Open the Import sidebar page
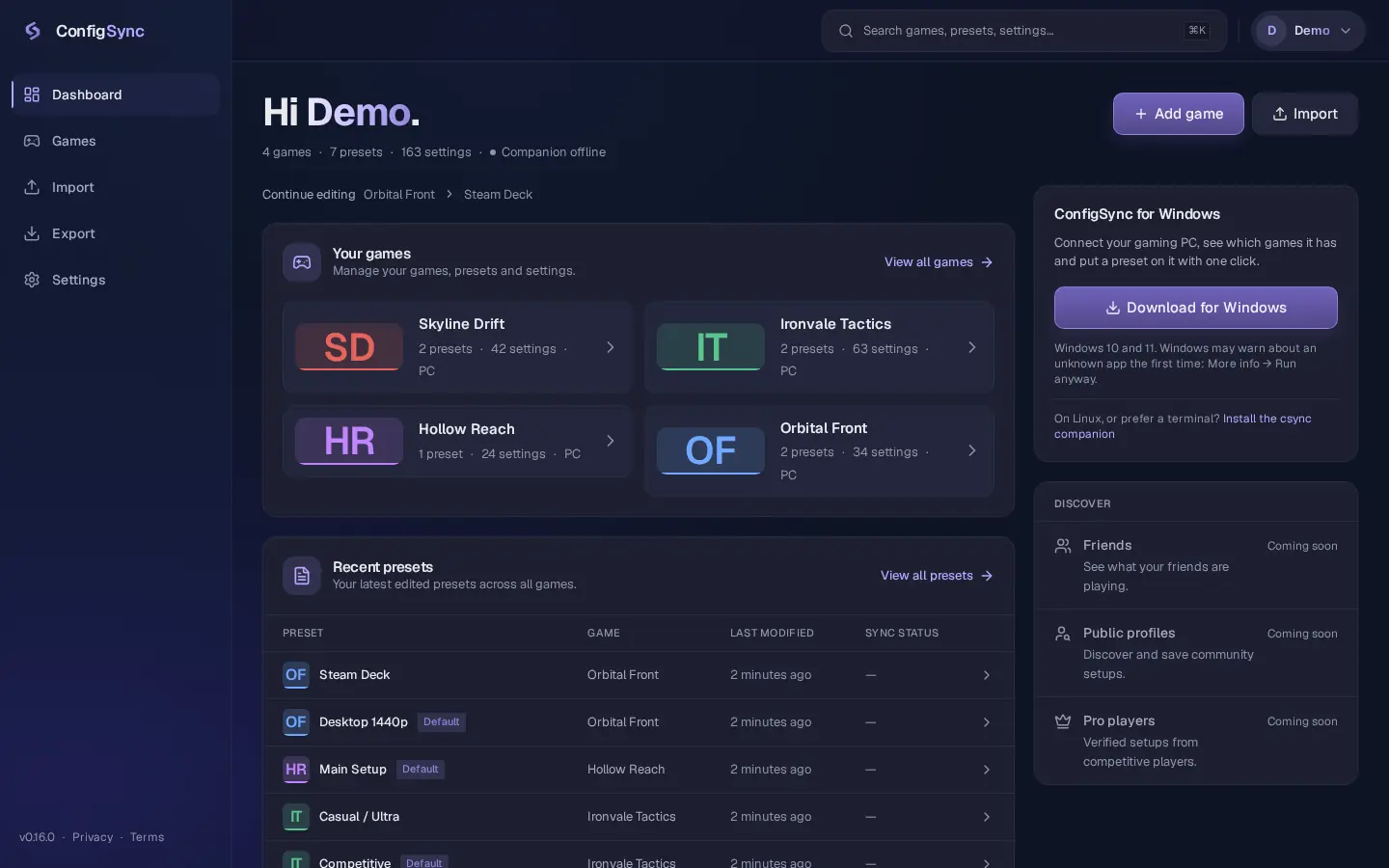Screen dimensions: 1389x868 pos(116,187)
